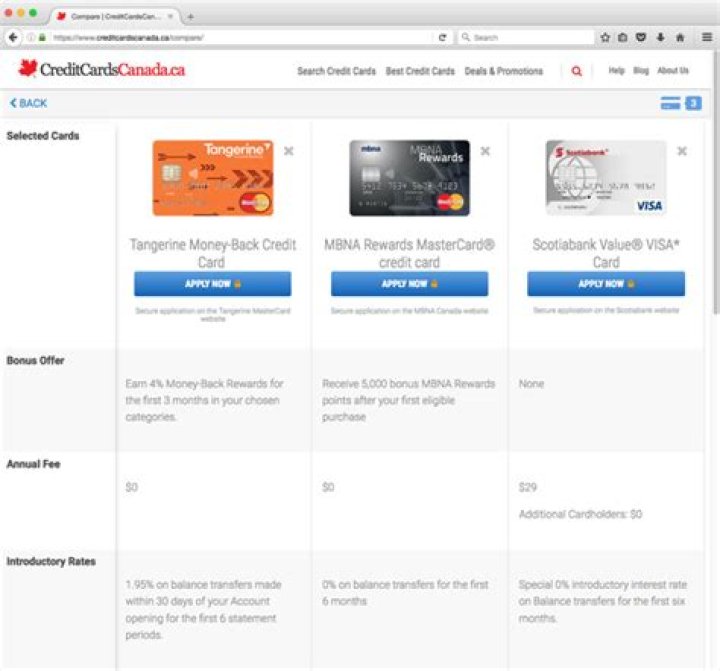This screenshot has height=671, width=720.
Task: Open the Help page
Action: (x=616, y=71)
